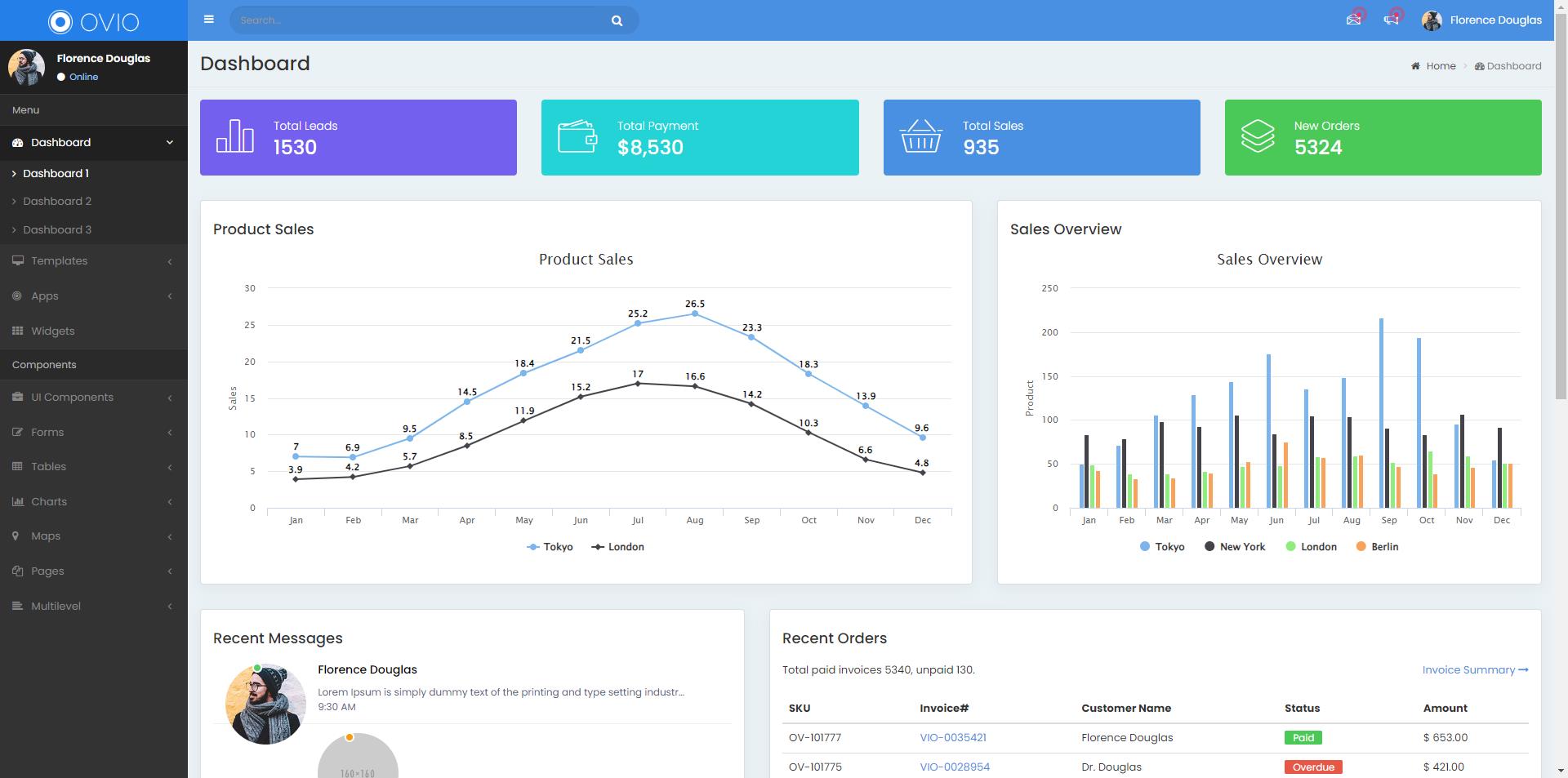
Task: Click the Multilevel list icon
Action: 17,607
